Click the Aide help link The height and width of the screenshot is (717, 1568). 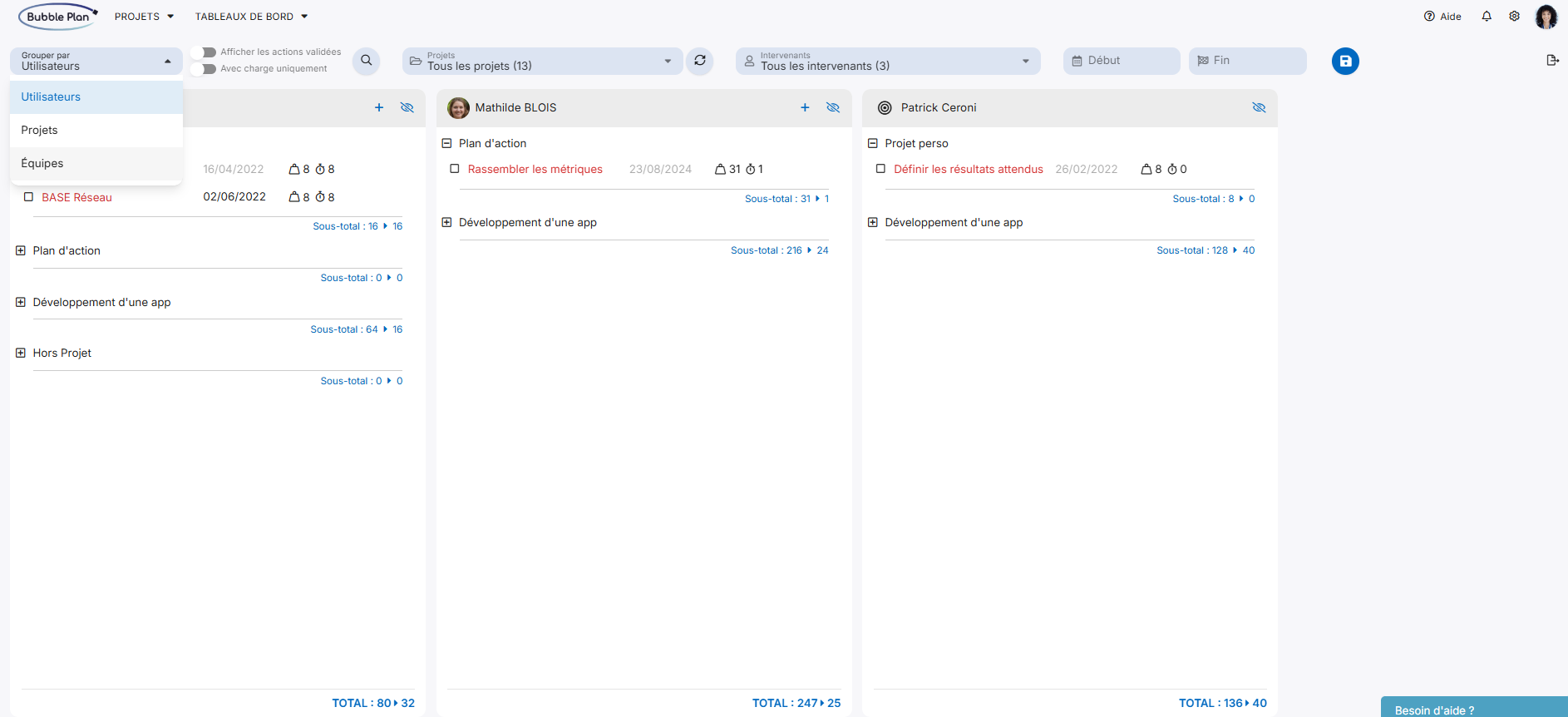(x=1442, y=17)
